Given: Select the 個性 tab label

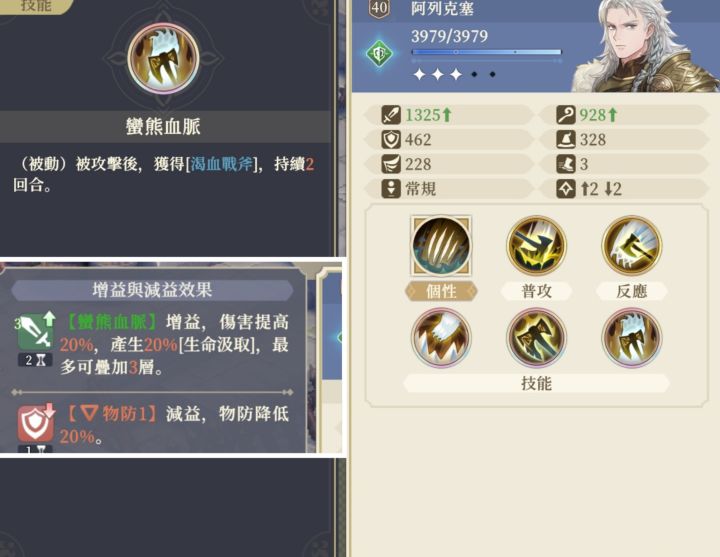Looking at the screenshot, I should [x=441, y=291].
